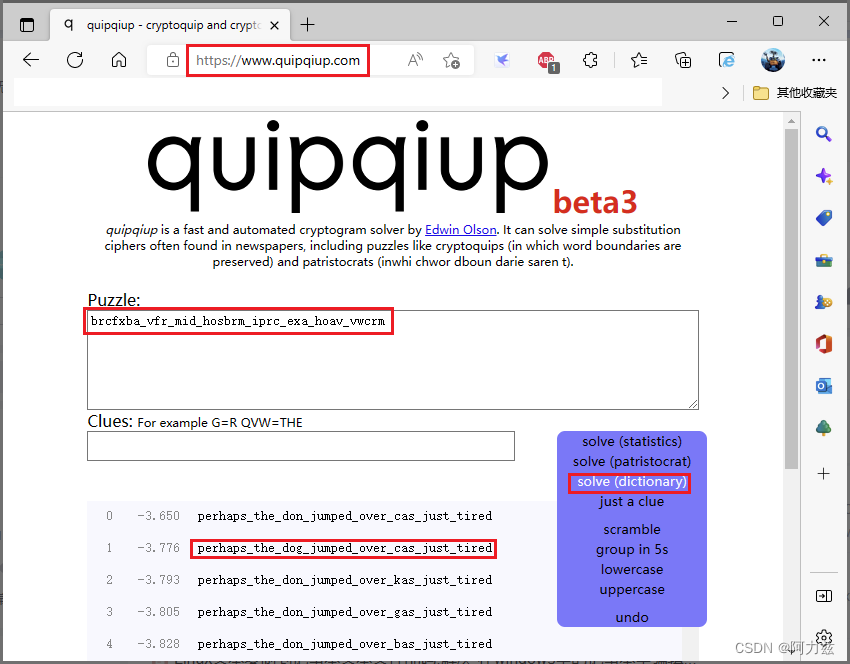
Task: Open the sidebar Tools briefcase icon
Action: pos(824,261)
